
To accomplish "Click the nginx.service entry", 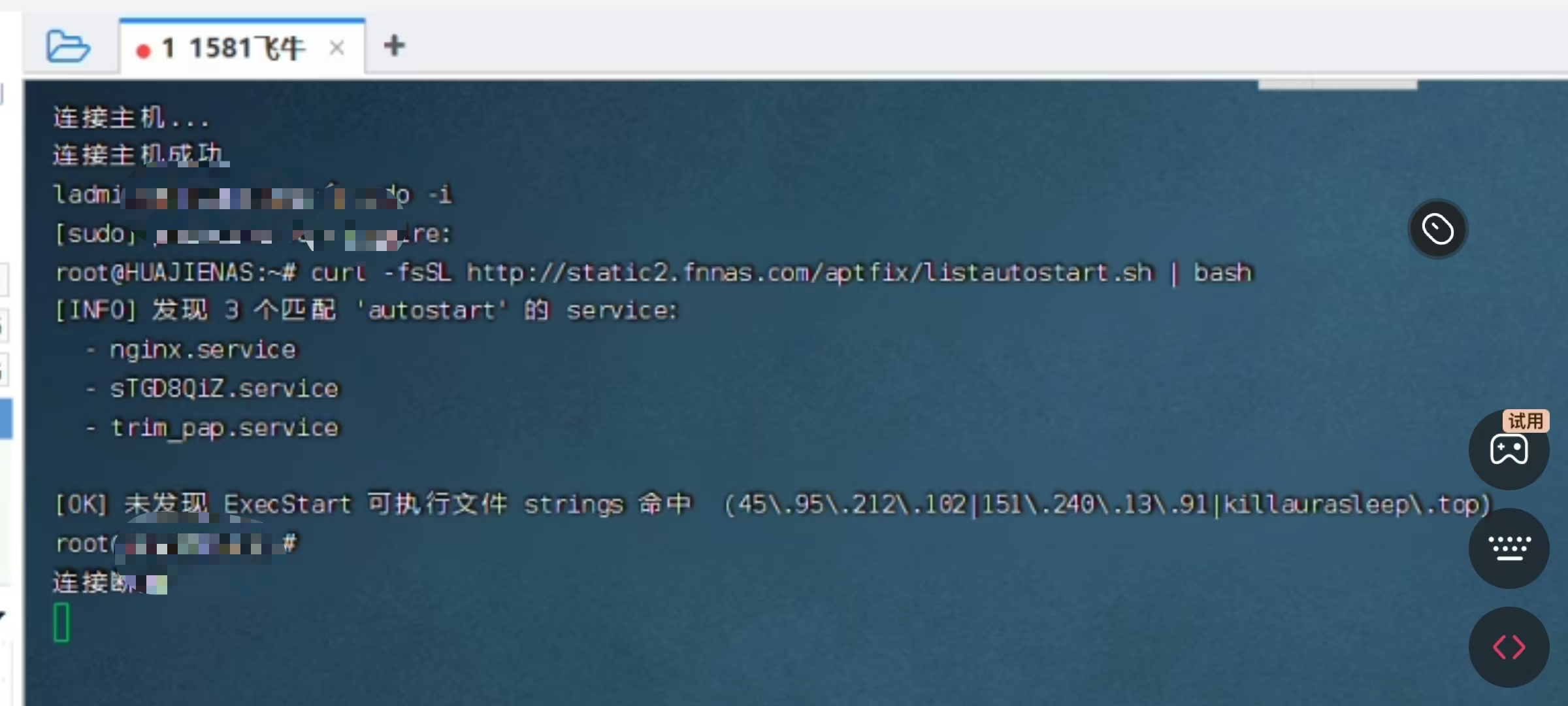I will [203, 350].
